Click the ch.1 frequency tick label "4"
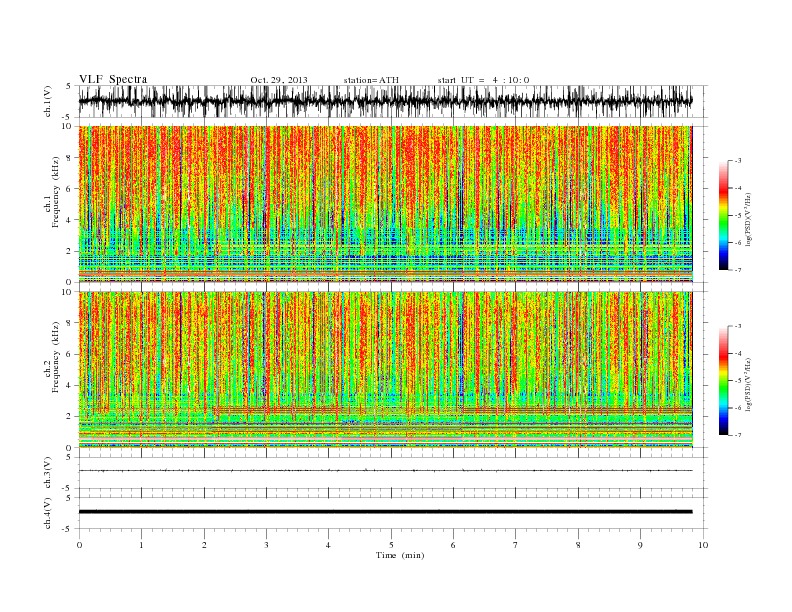Image resolution: width=792 pixels, height=612 pixels. pos(69,220)
